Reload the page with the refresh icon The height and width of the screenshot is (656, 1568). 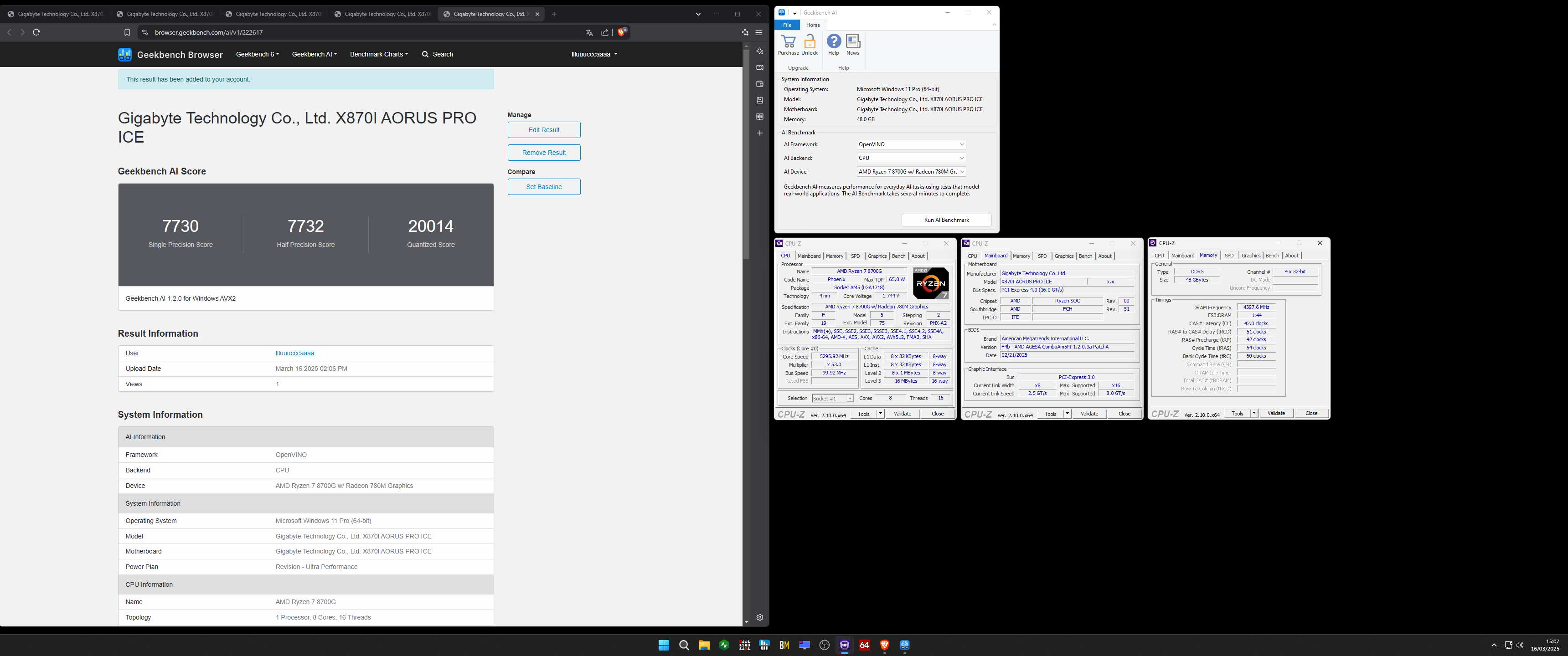tap(36, 32)
